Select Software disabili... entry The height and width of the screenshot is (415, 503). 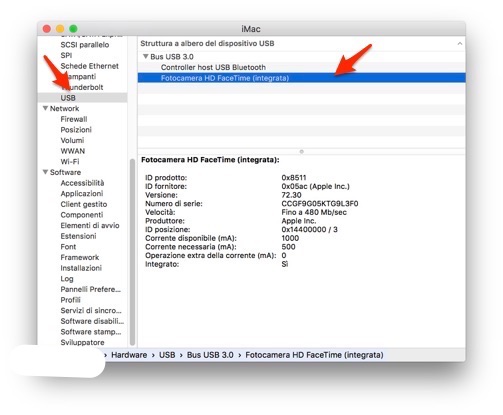click(x=92, y=321)
